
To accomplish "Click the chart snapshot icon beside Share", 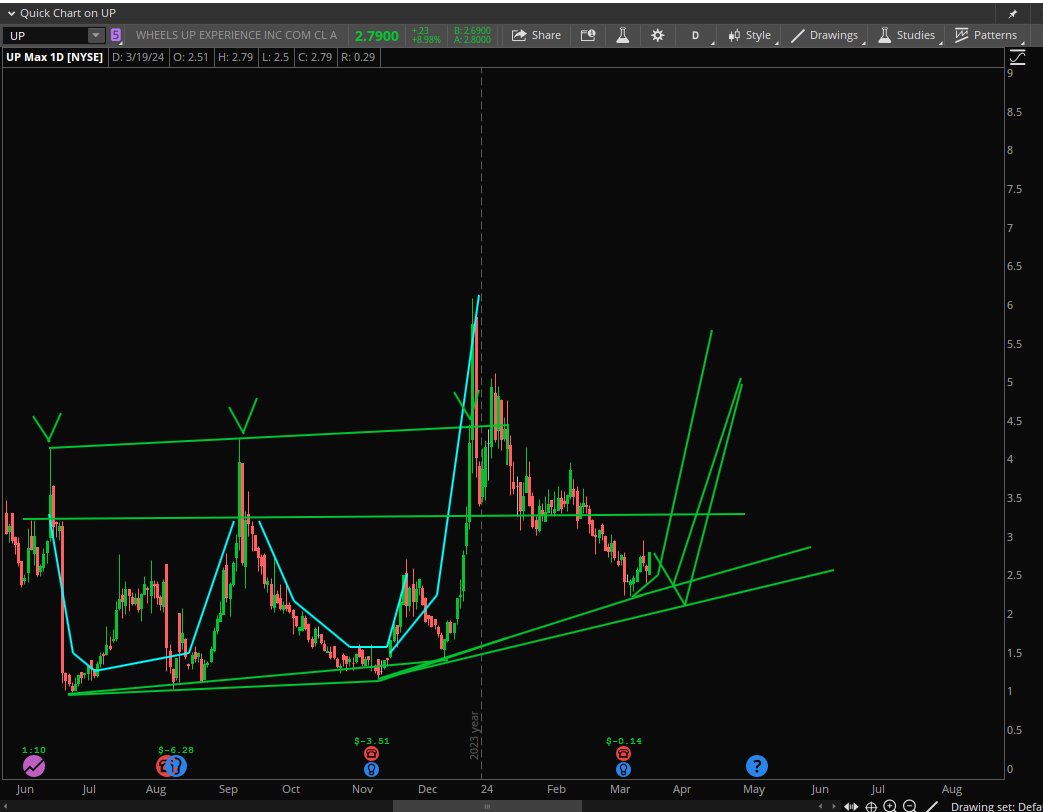I will pyautogui.click(x=588, y=35).
